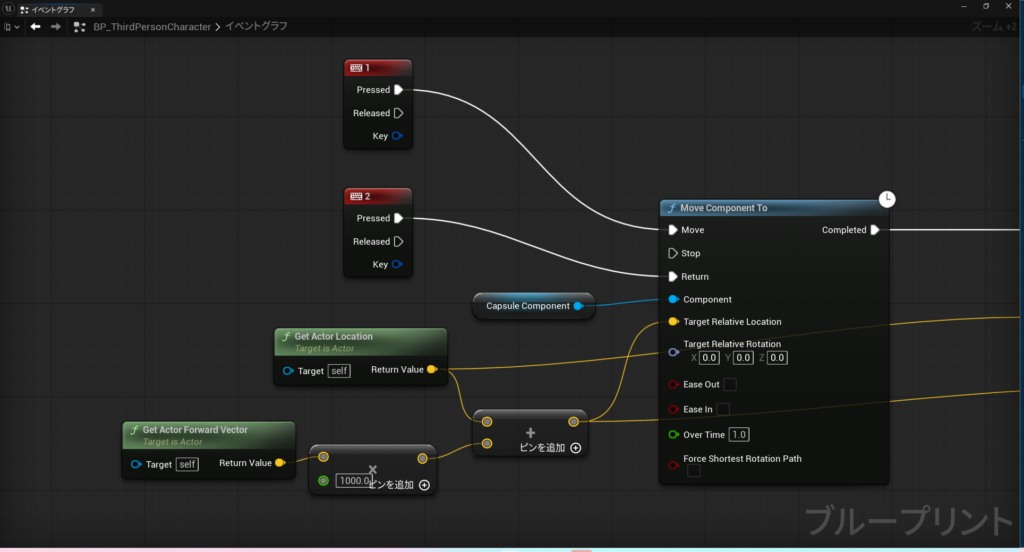Click the Completed output exec pin
Image resolution: width=1024 pixels, height=552 pixels.
coord(875,230)
